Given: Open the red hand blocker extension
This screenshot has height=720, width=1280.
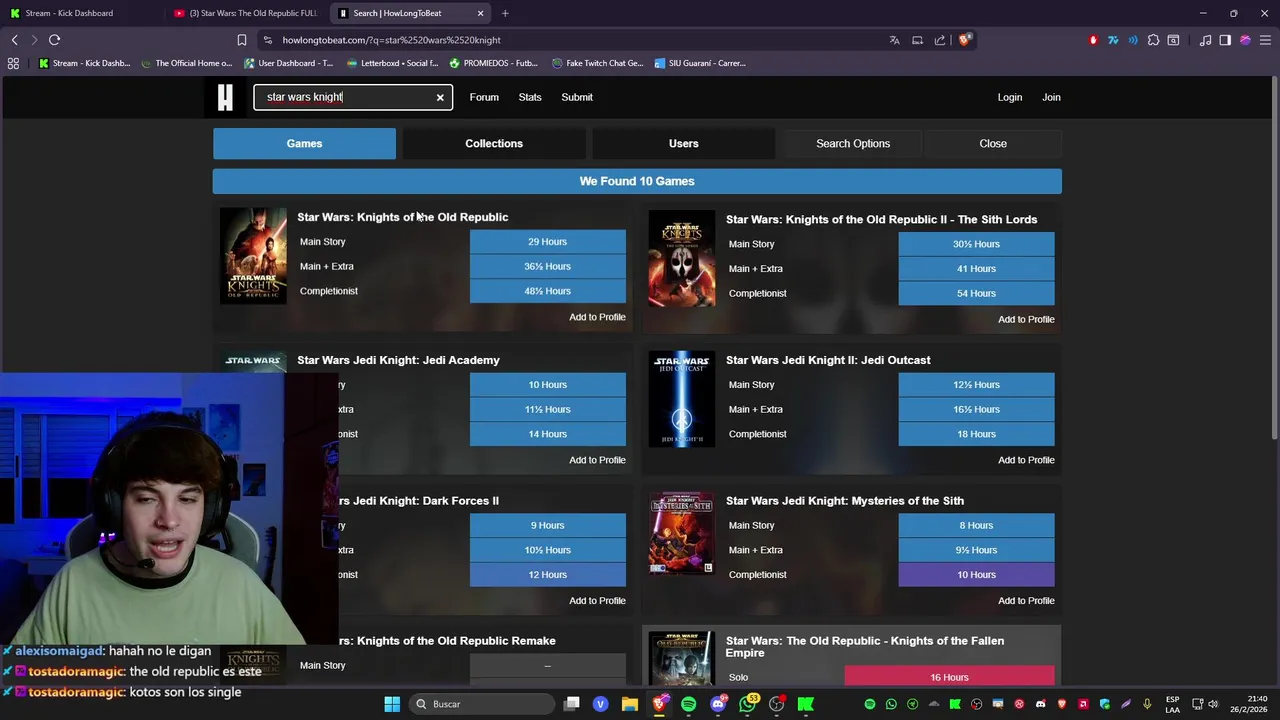Looking at the screenshot, I should pyautogui.click(x=1093, y=40).
